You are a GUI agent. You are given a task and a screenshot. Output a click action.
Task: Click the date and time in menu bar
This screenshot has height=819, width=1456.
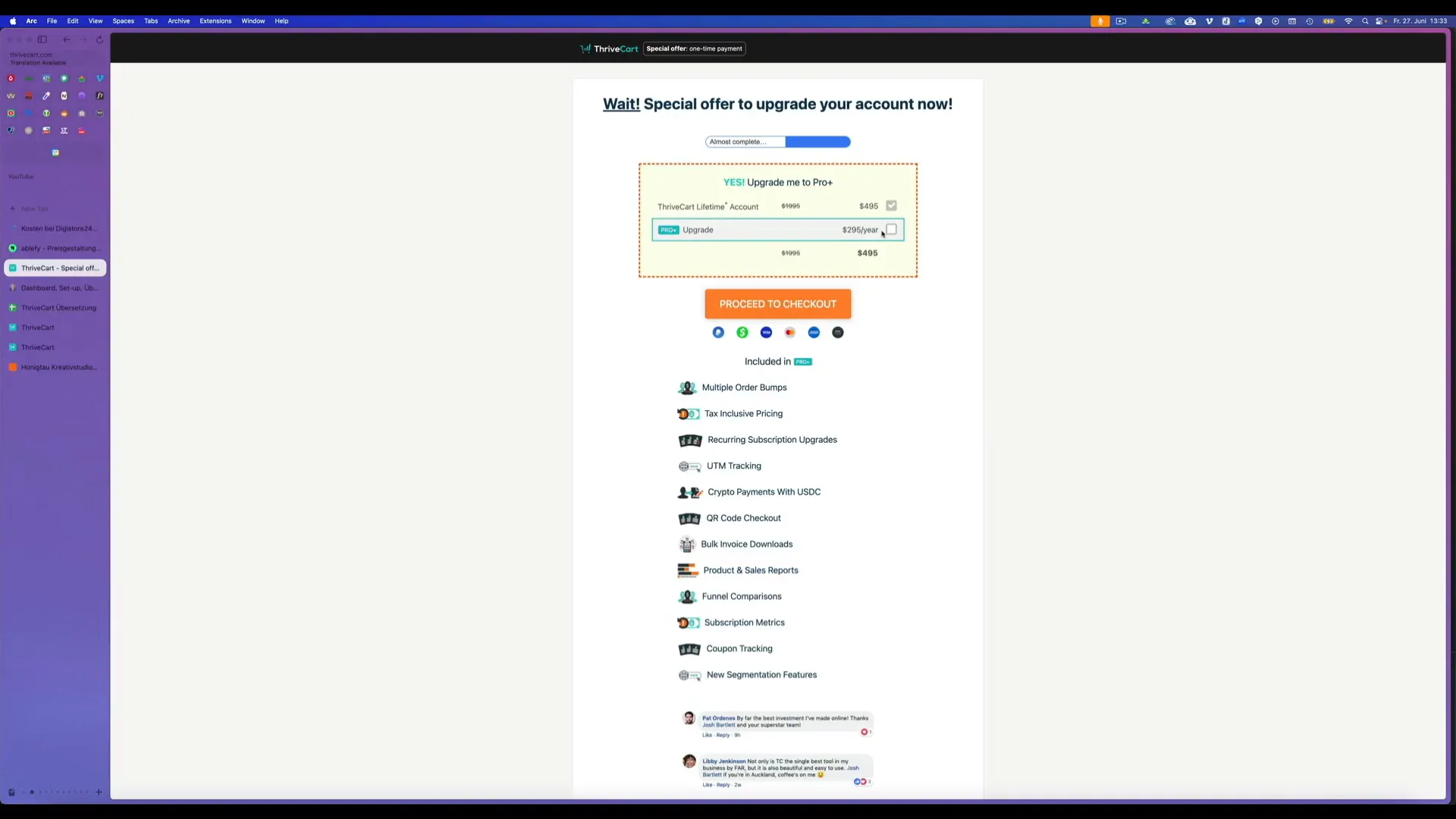click(1420, 21)
